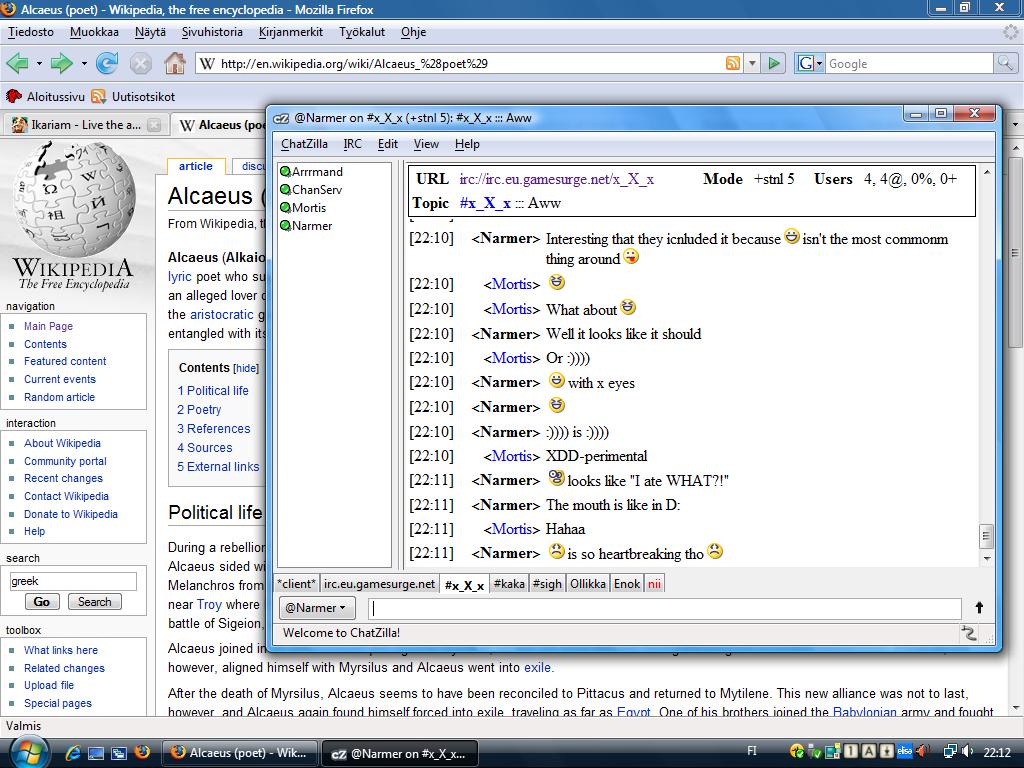This screenshot has height=768, width=1024.
Task: Reload the Wikipedia page in Firefox
Action: (106, 63)
